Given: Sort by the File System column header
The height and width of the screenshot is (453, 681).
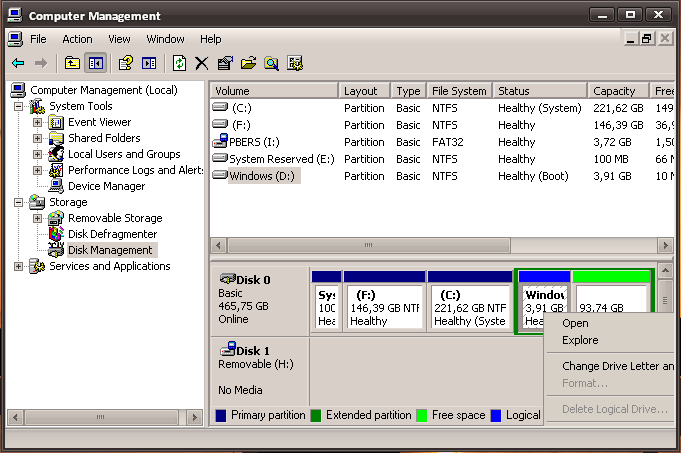Looking at the screenshot, I should (460, 91).
